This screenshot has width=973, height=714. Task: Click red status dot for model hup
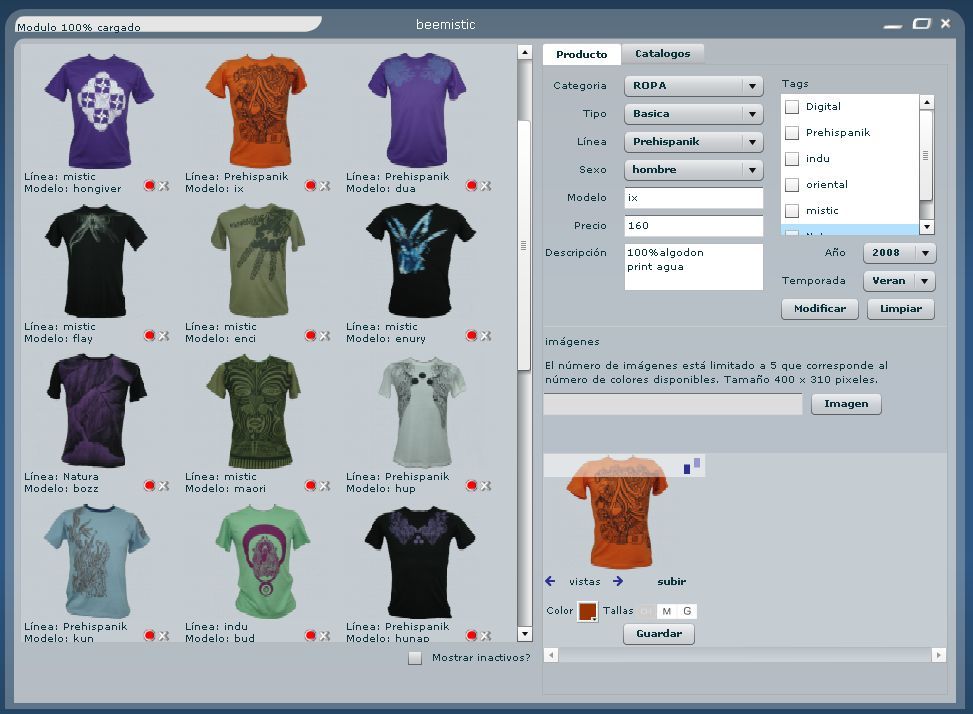472,486
